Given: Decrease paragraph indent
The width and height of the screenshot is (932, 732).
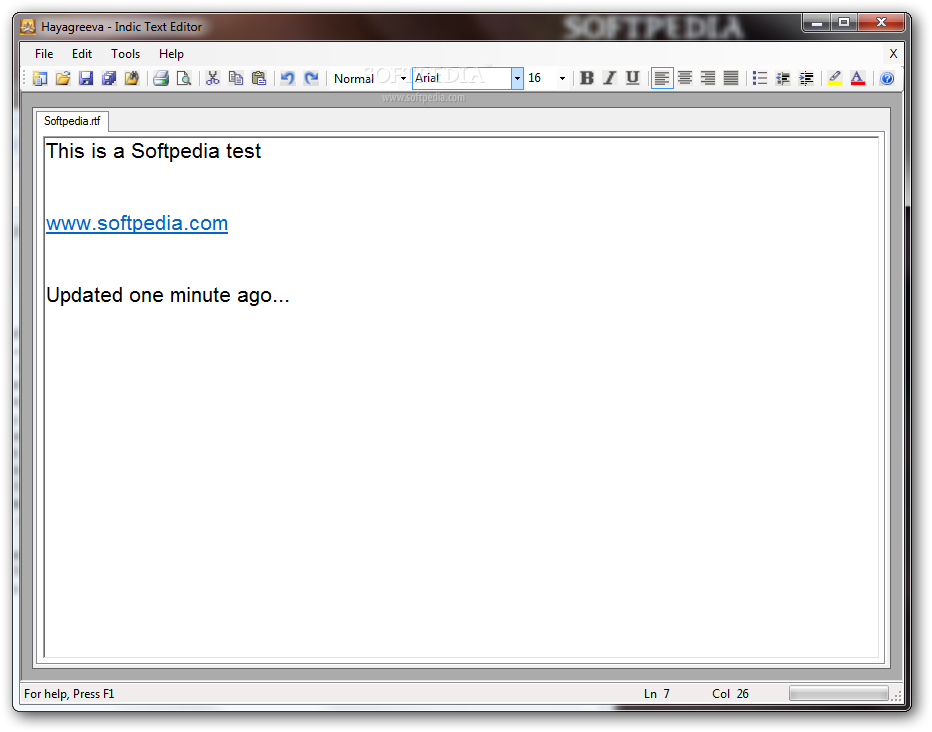Looking at the screenshot, I should point(783,78).
